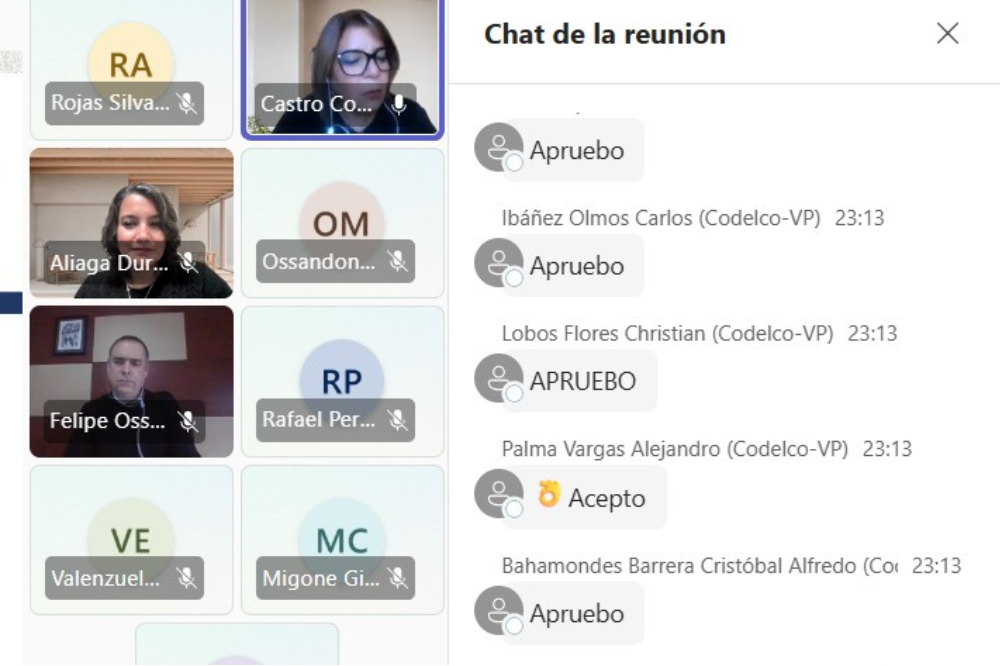1000x666 pixels.
Task: Select the Aliaga Dur video thumbnail
Action: 131,223
